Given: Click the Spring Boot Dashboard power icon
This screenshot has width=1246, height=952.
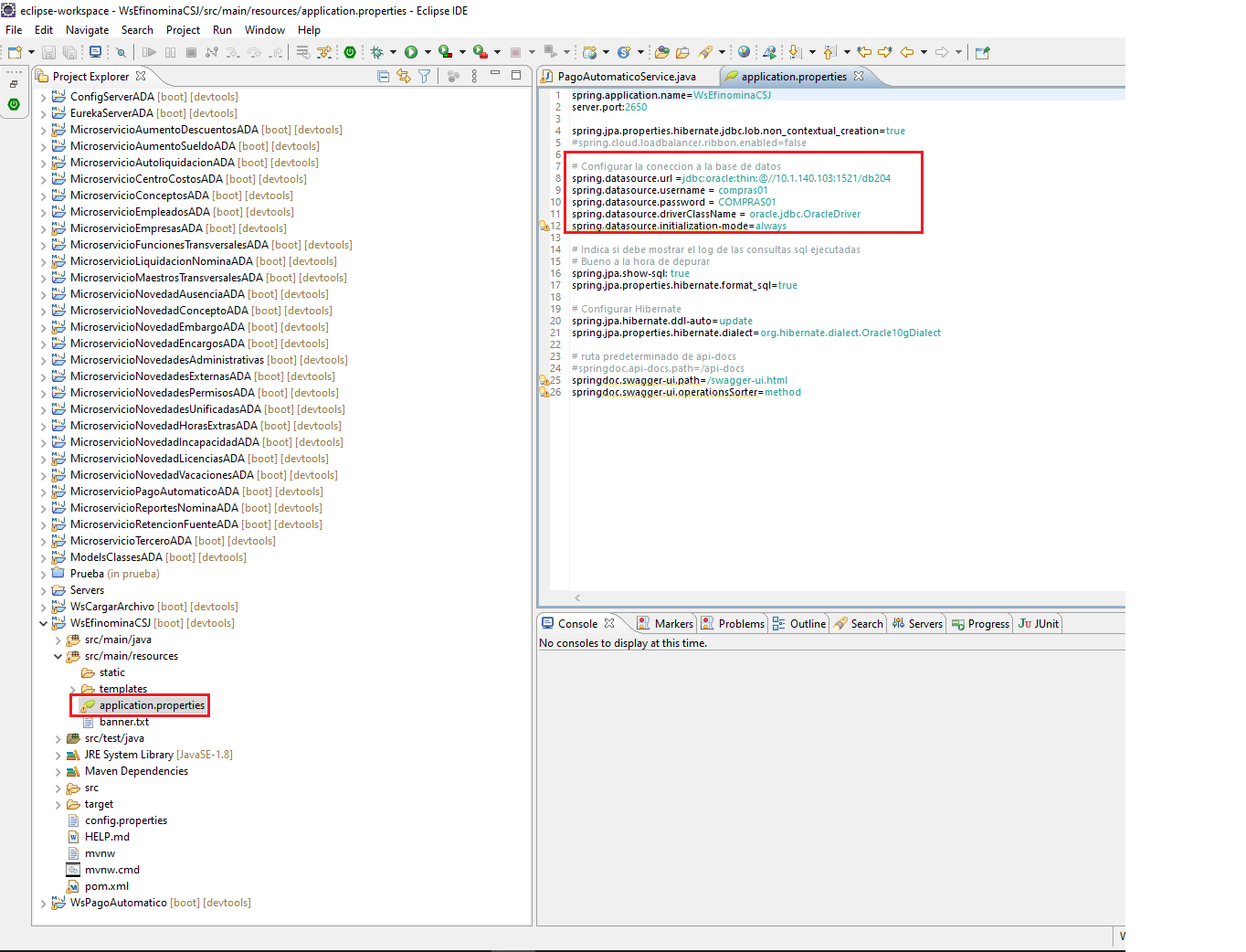Looking at the screenshot, I should click(x=350, y=52).
